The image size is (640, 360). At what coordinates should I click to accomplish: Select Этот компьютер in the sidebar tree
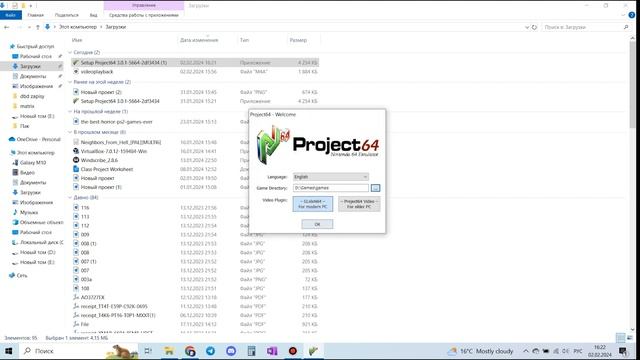pos(35,153)
